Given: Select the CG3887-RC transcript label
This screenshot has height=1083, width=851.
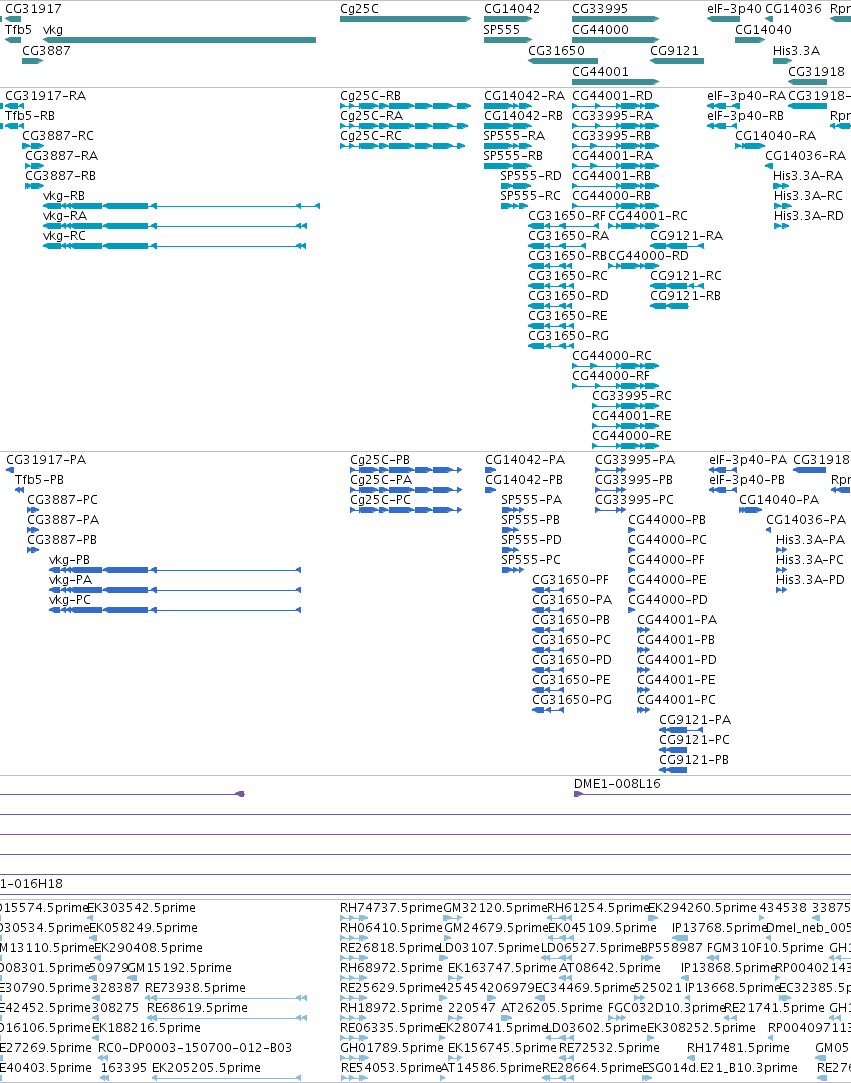Looking at the screenshot, I should 58,136.
